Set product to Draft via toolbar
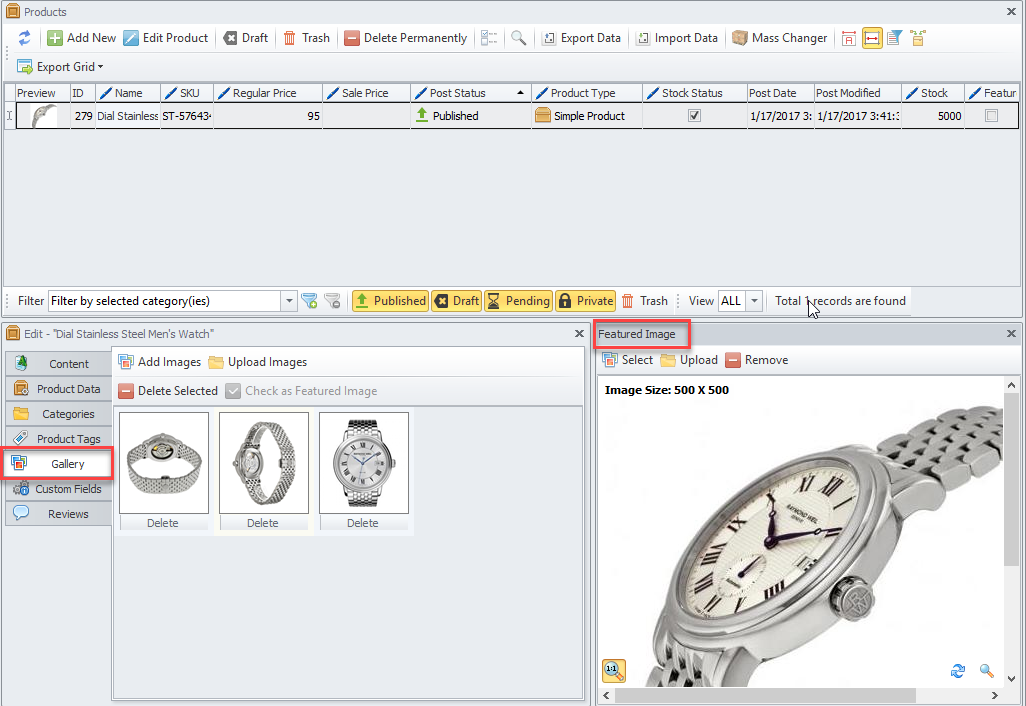Viewport: 1026px width, 706px height. (x=246, y=38)
